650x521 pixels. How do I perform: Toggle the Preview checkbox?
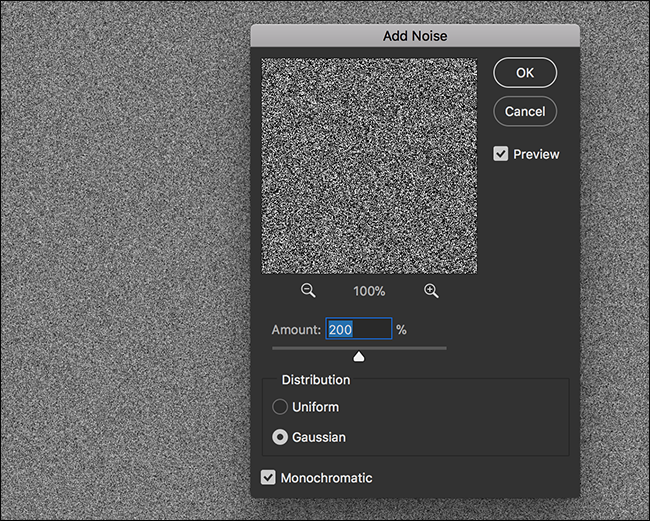(500, 154)
